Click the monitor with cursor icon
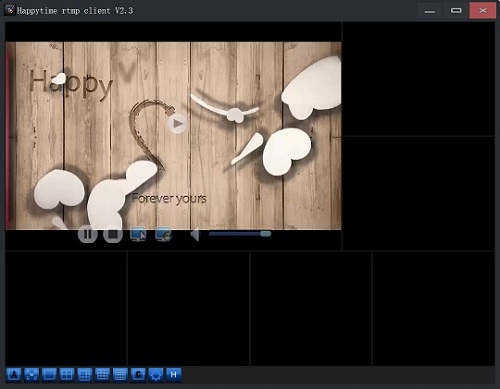 [138, 234]
